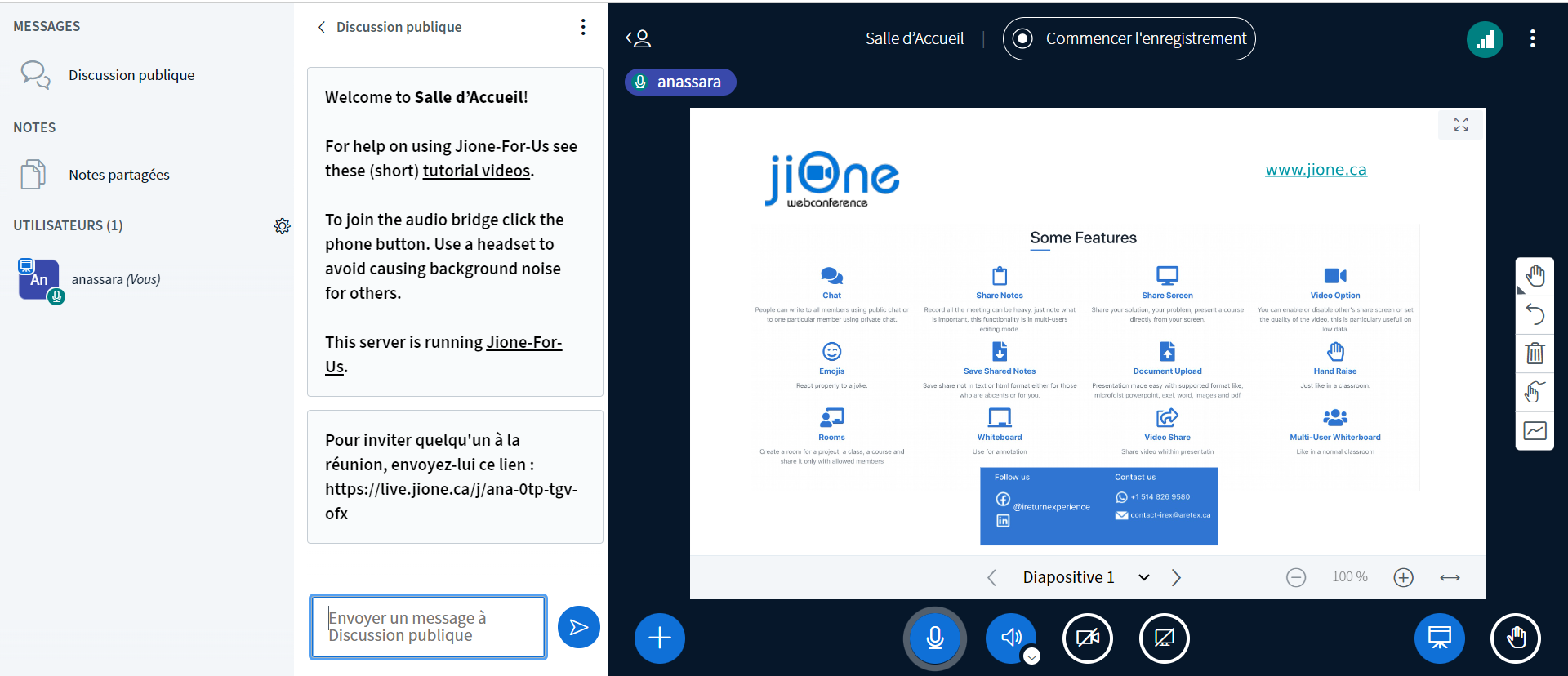Click Hand Raise icon on slide
Viewport: 1568px width, 676px height.
[x=1335, y=351]
